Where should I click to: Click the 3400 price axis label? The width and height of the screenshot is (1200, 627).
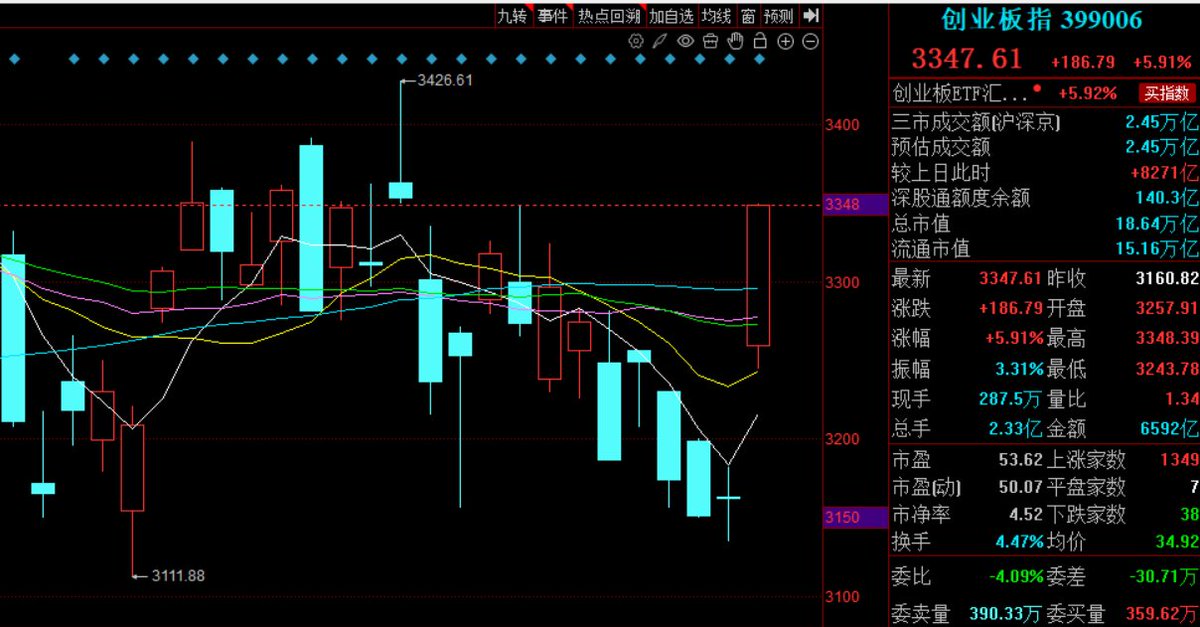(843, 126)
